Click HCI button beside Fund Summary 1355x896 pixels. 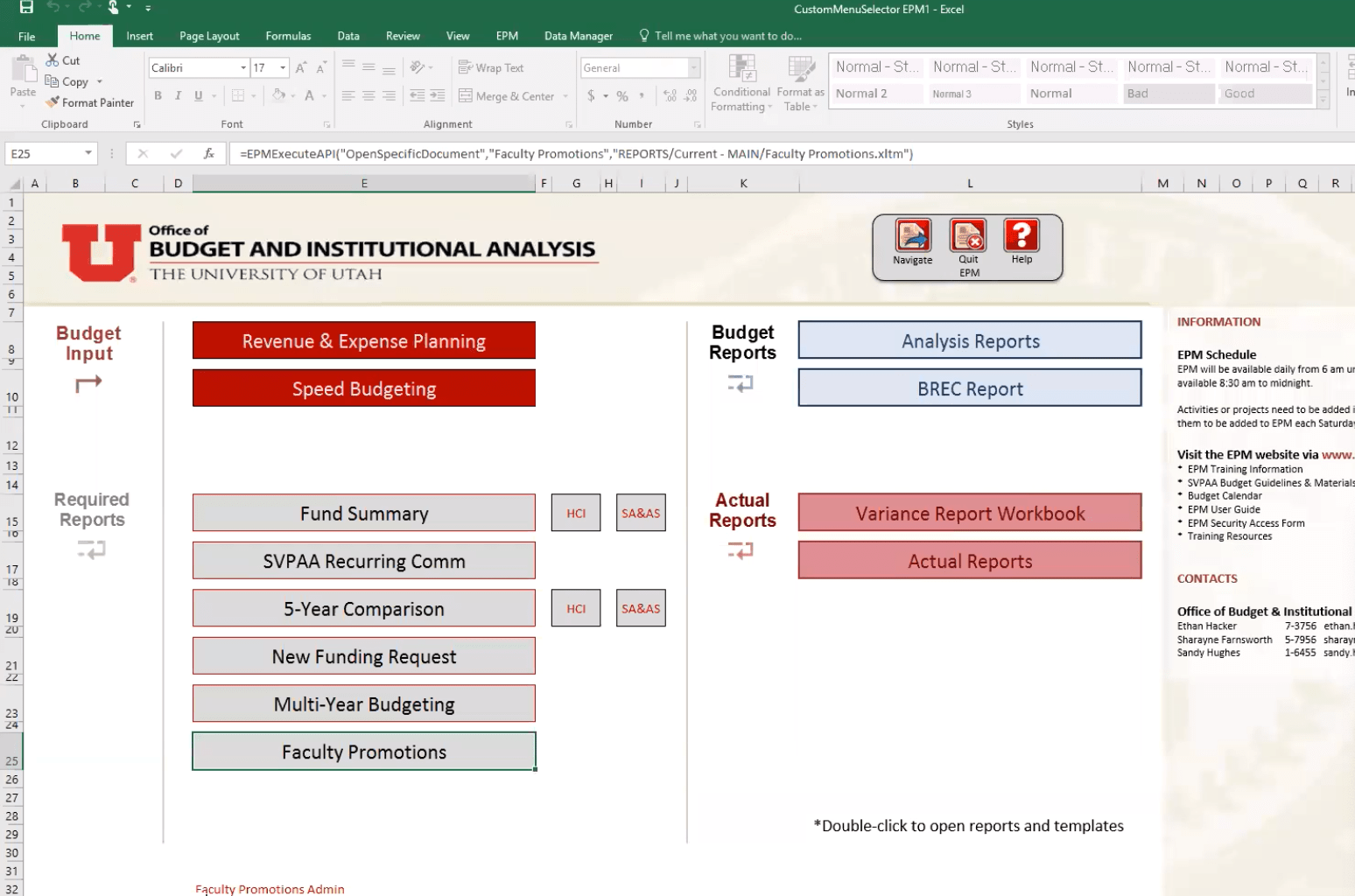576,513
